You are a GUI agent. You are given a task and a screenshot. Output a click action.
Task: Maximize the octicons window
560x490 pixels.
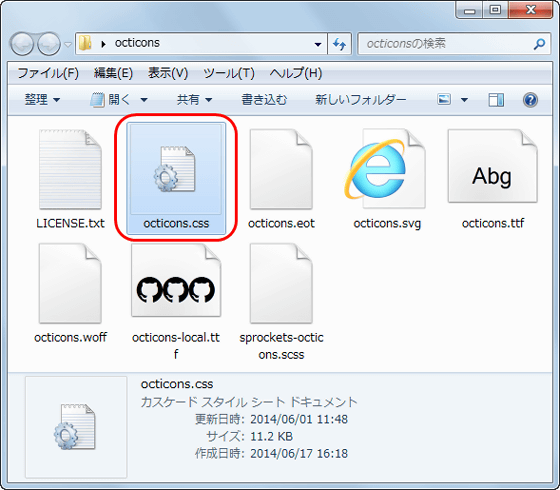coord(495,10)
